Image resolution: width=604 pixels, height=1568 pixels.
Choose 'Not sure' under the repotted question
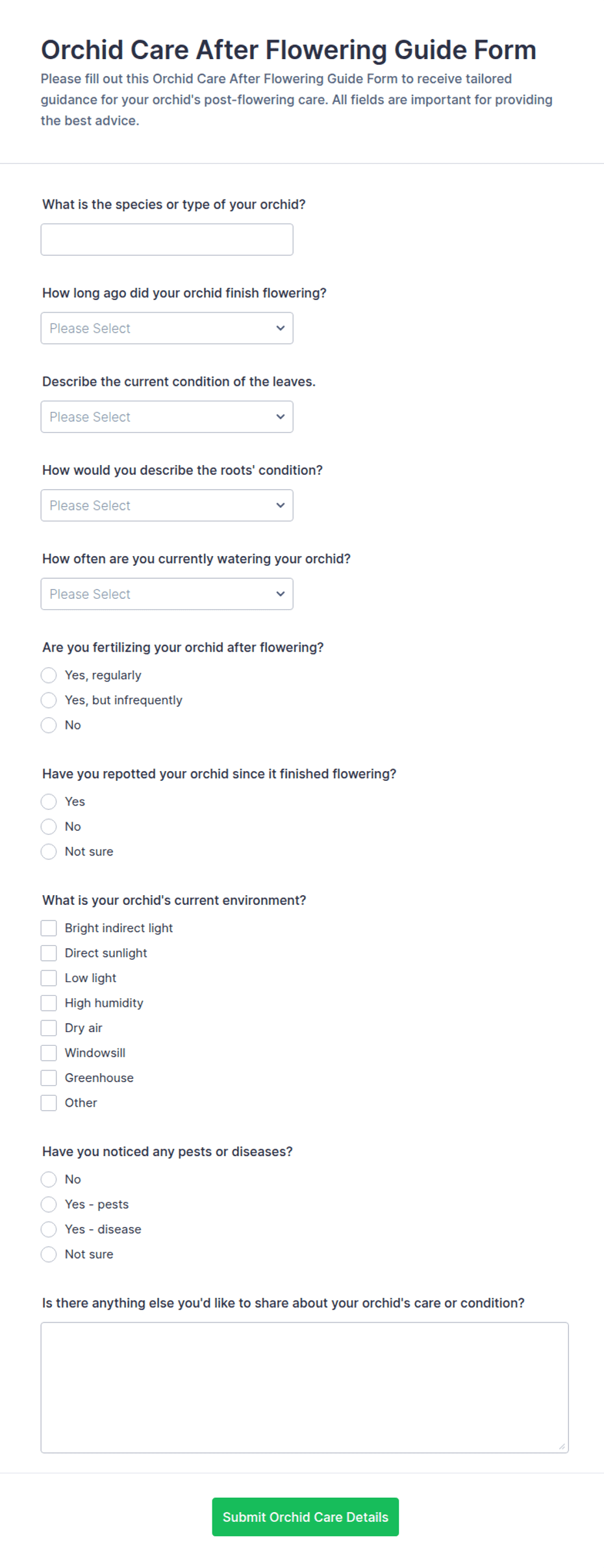pyautogui.click(x=49, y=852)
